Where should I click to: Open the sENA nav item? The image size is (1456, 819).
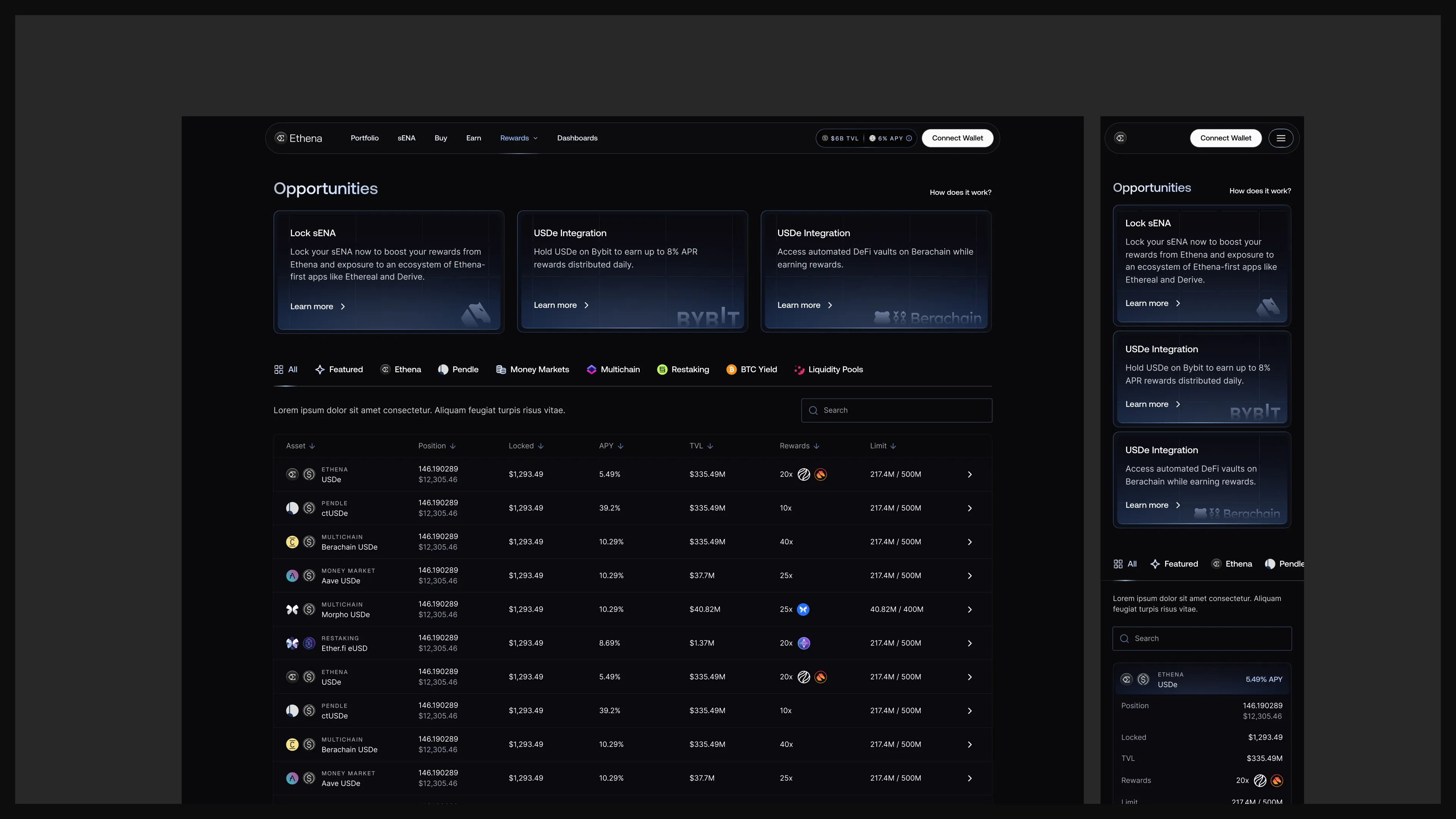point(406,138)
